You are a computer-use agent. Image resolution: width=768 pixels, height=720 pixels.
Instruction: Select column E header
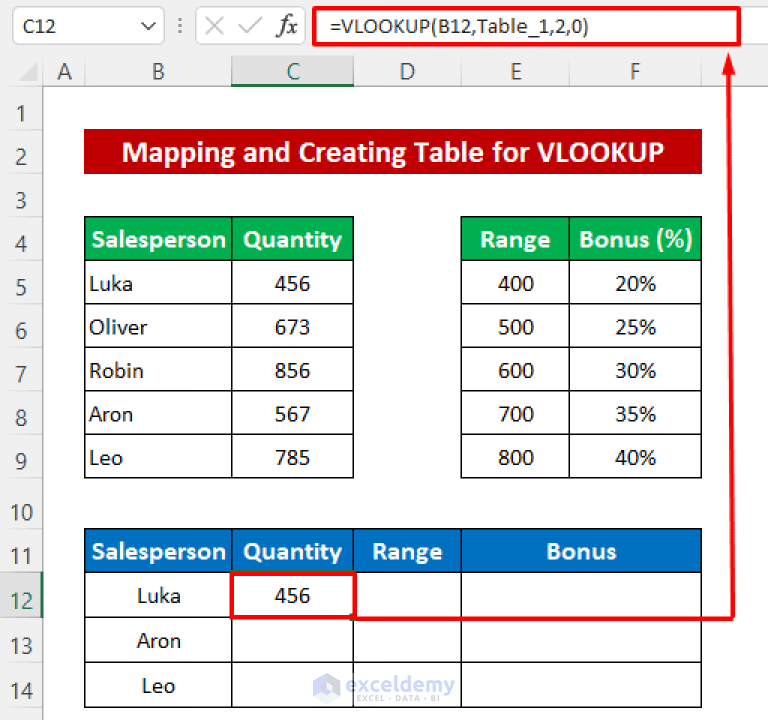[x=515, y=72]
